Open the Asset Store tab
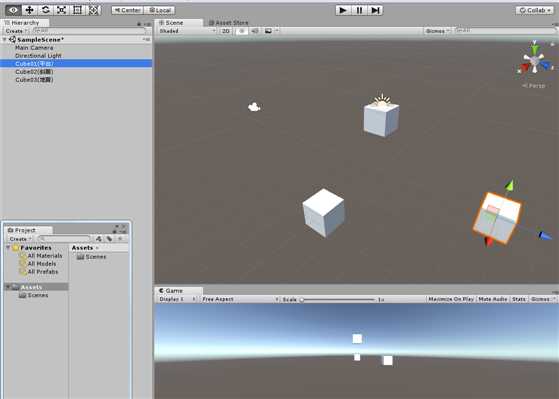 (229, 22)
